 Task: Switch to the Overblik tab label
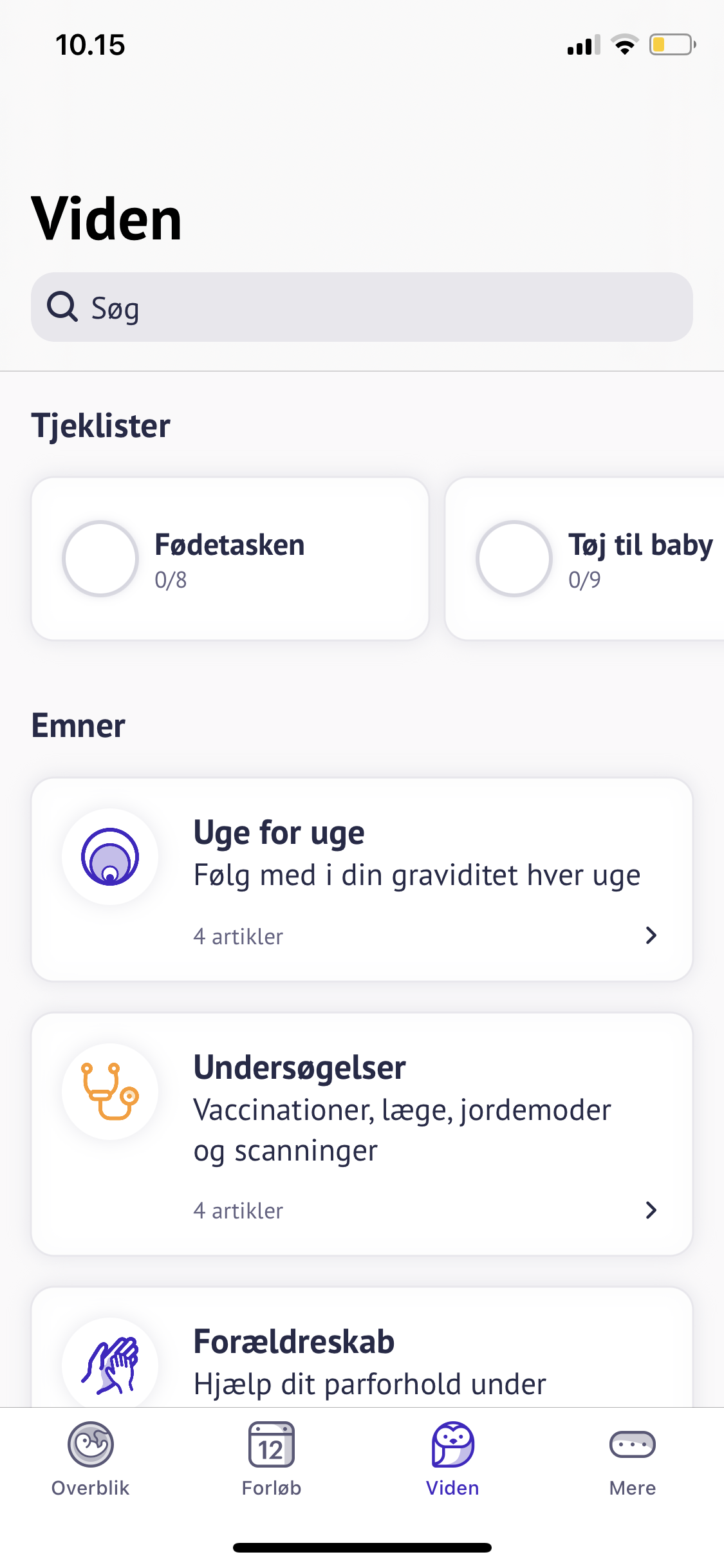91,1488
